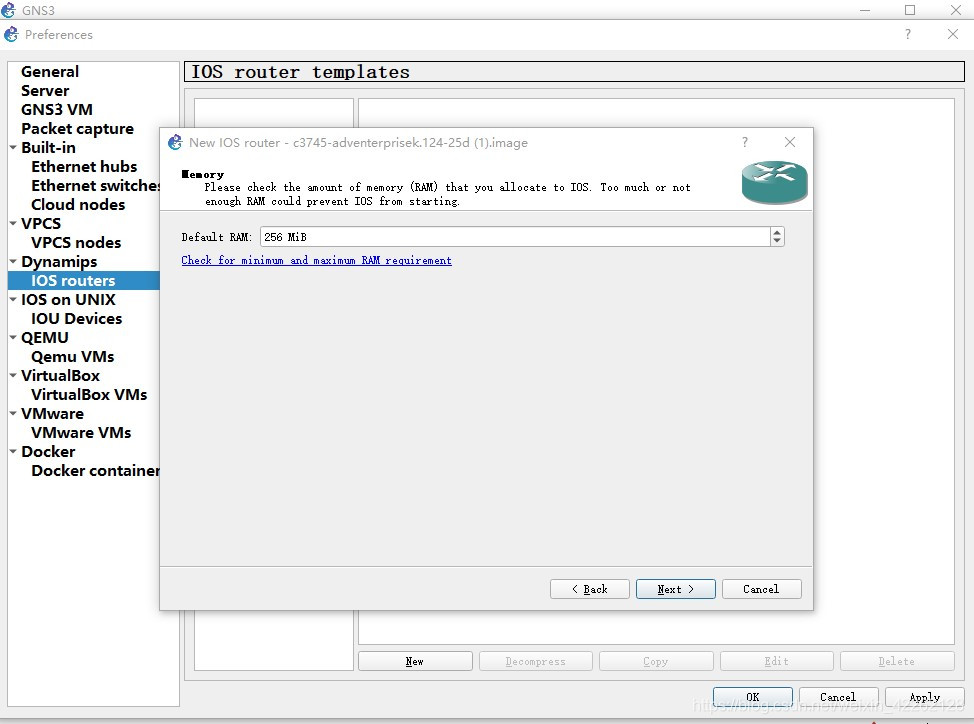Close the Preferences dialog
Image resolution: width=974 pixels, height=724 pixels.
tap(953, 34)
